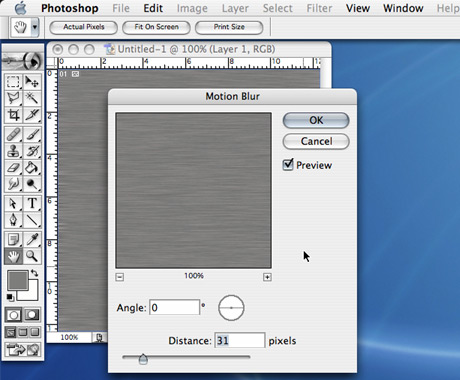This screenshot has width=460, height=380.
Task: Select the Slice tool
Action: pos(32,115)
